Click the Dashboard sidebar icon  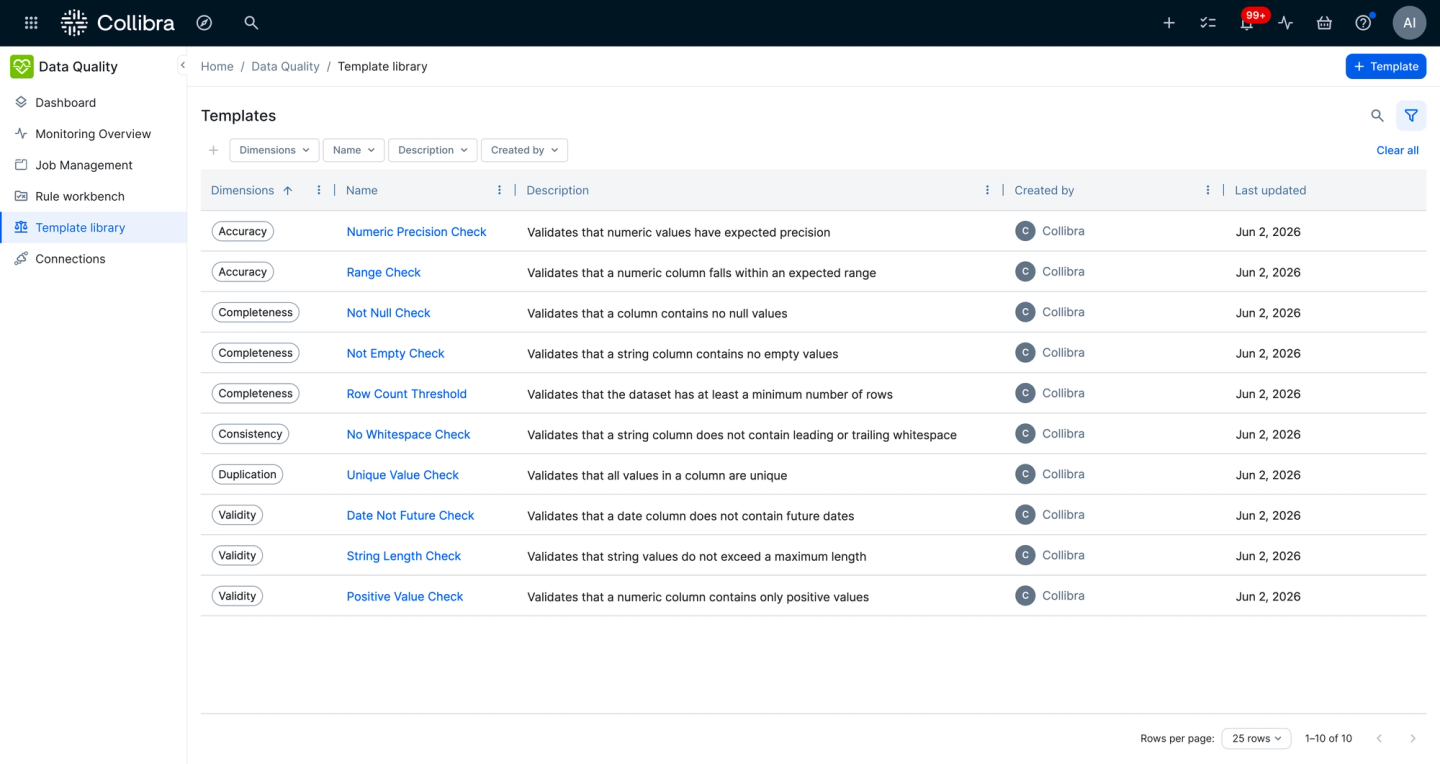21,102
